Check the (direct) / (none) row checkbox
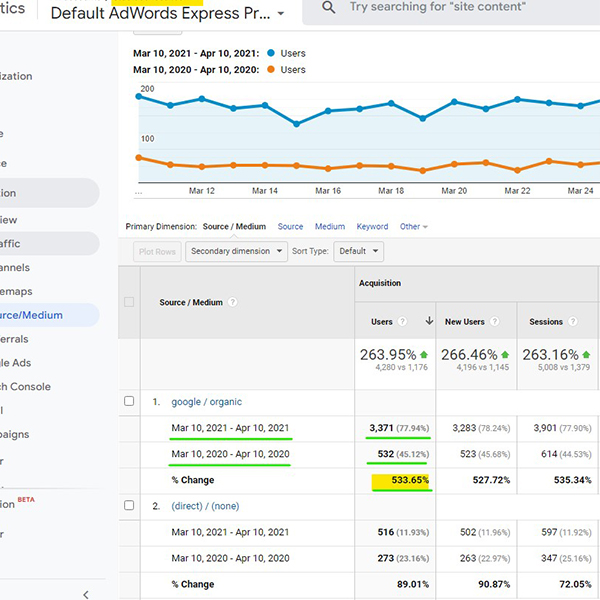The width and height of the screenshot is (600, 600). (129, 505)
